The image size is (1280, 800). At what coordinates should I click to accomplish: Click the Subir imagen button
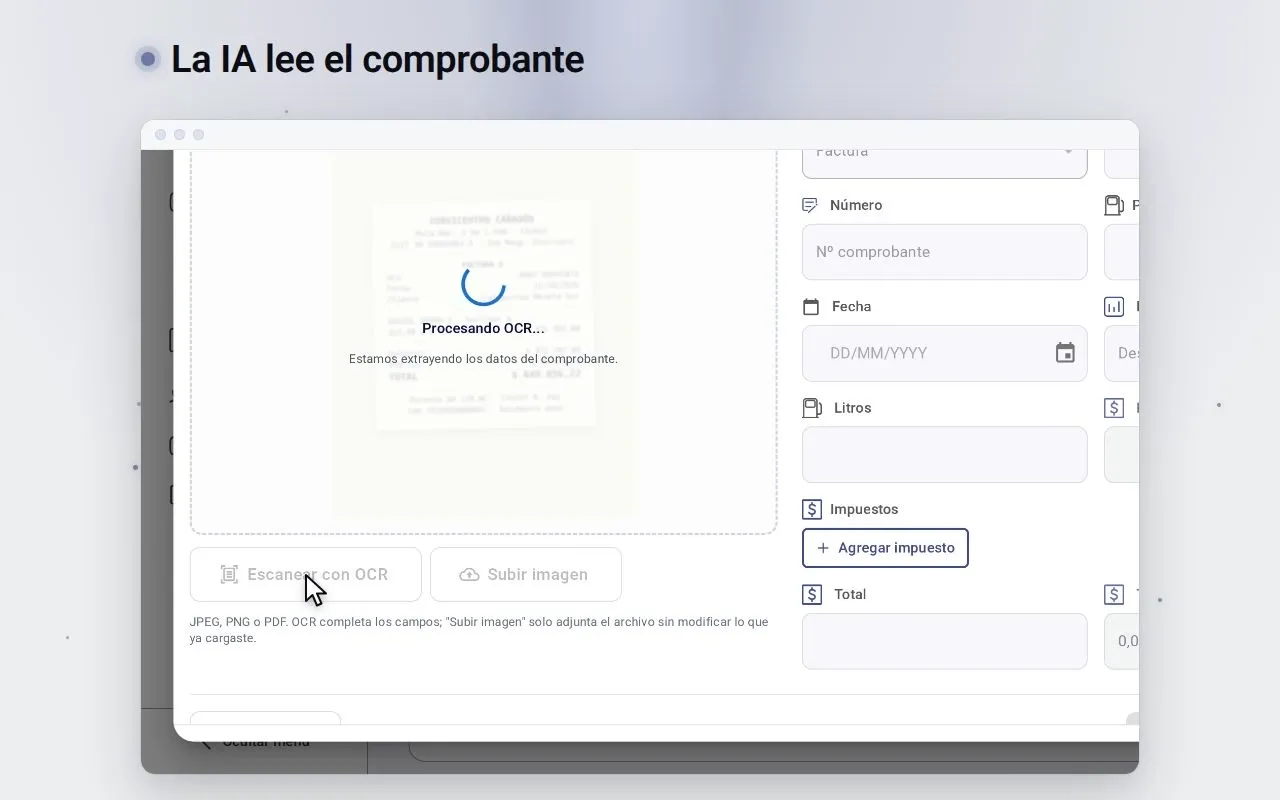(526, 574)
